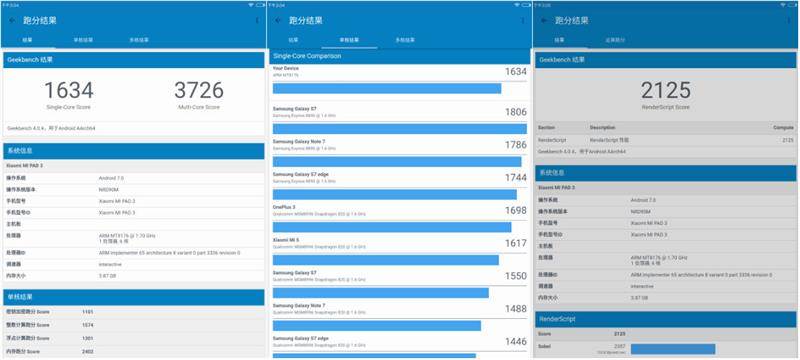Tap the 内存大小 row on the left screen
Screen dimensions: 800x360
click(134, 275)
